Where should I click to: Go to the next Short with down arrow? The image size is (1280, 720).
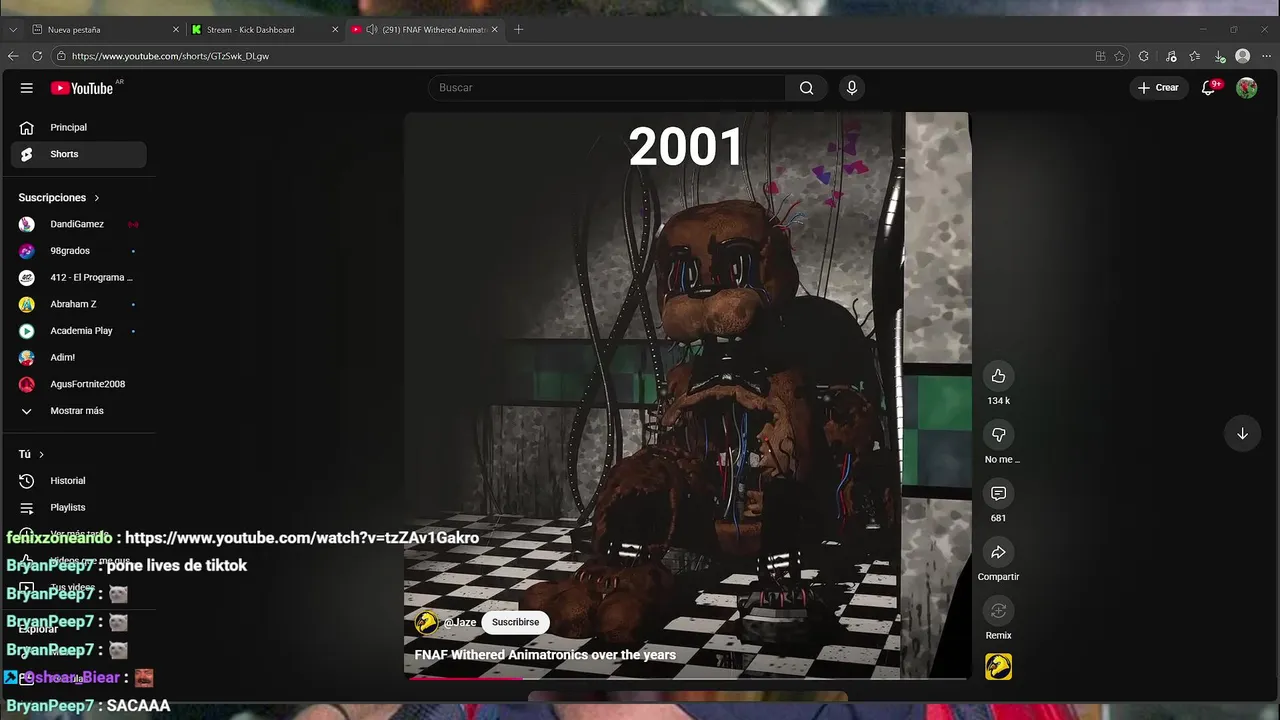click(x=1242, y=434)
